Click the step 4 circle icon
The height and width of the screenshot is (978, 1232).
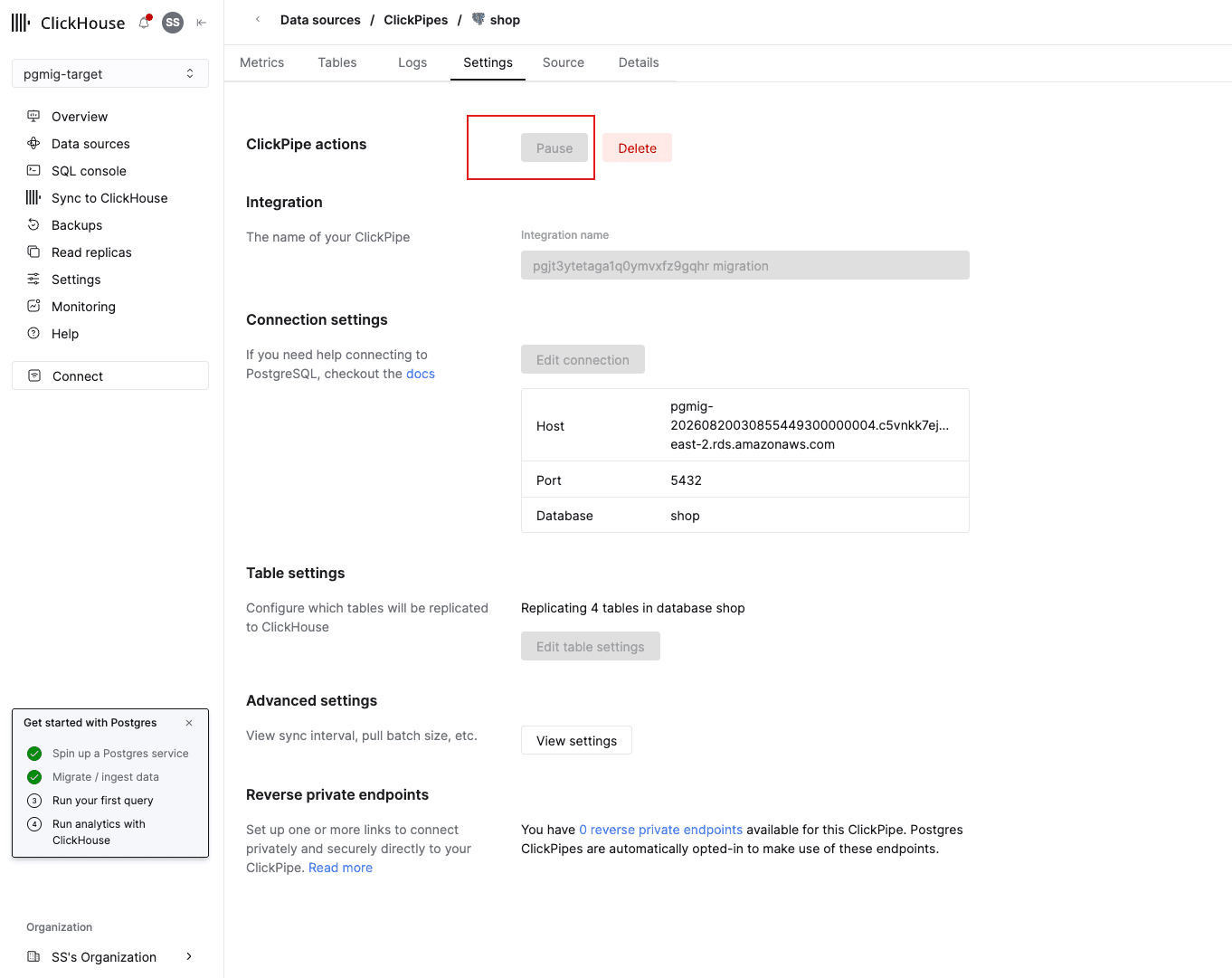point(34,824)
